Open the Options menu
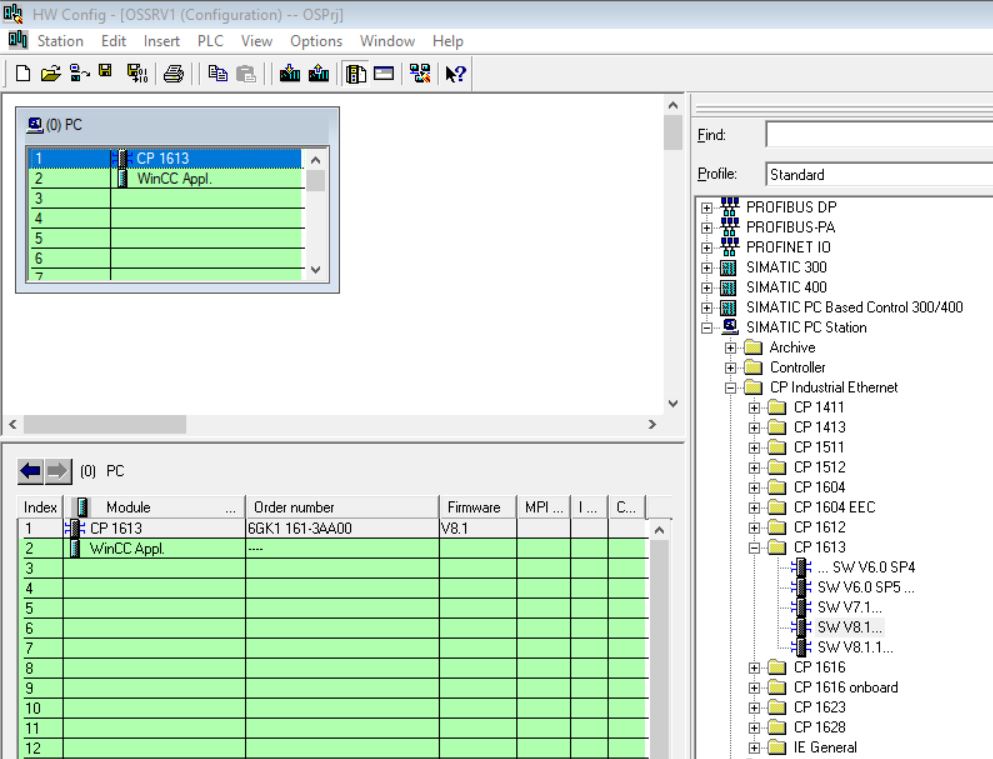 point(316,41)
